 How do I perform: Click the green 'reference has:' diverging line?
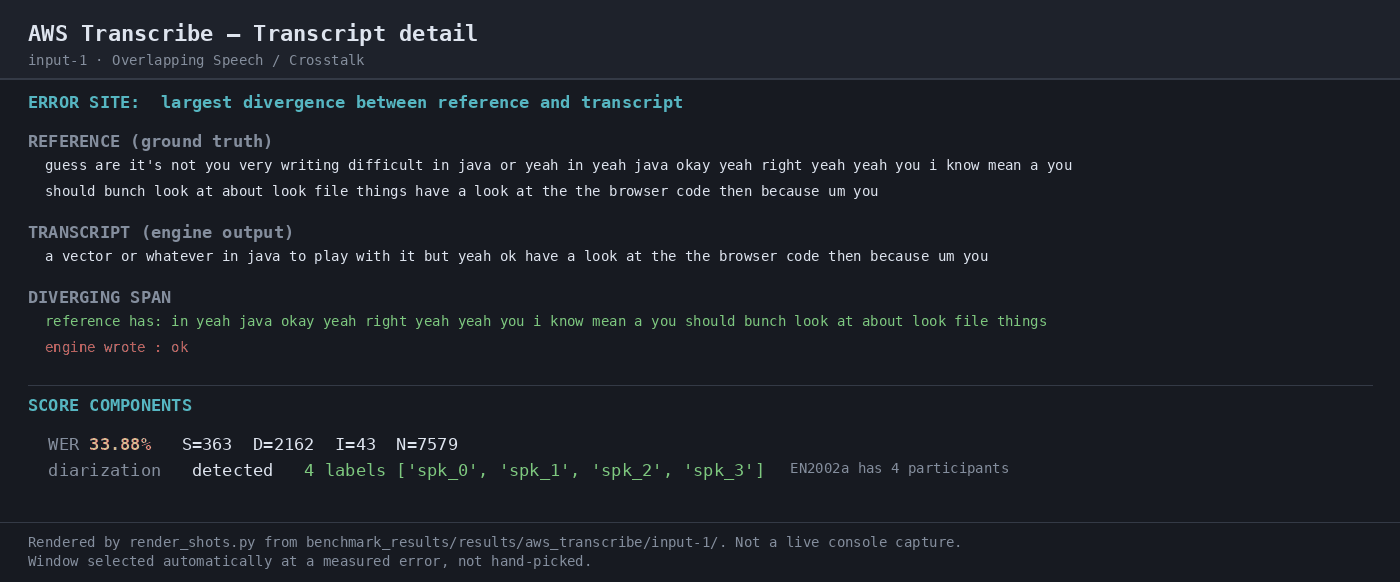(x=546, y=322)
